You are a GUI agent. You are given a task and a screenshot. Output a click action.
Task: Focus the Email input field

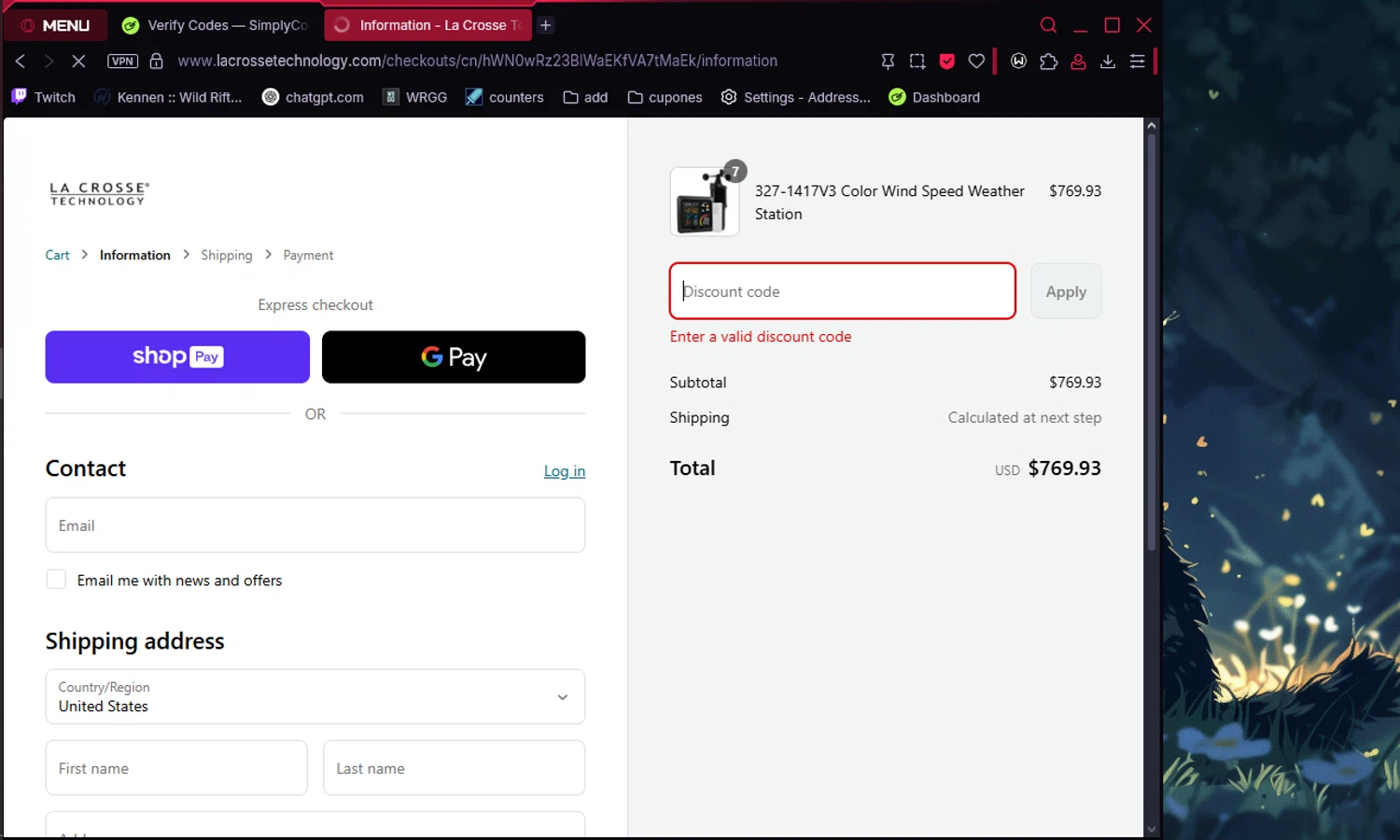point(315,525)
